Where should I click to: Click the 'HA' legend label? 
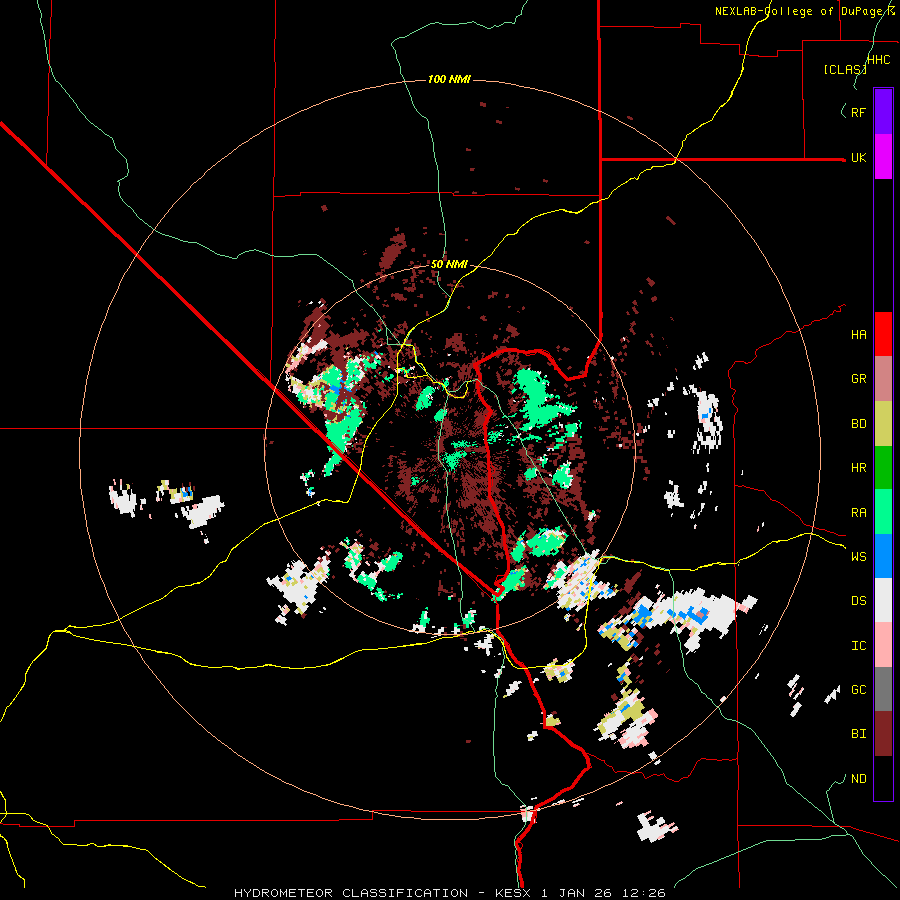tap(858, 335)
